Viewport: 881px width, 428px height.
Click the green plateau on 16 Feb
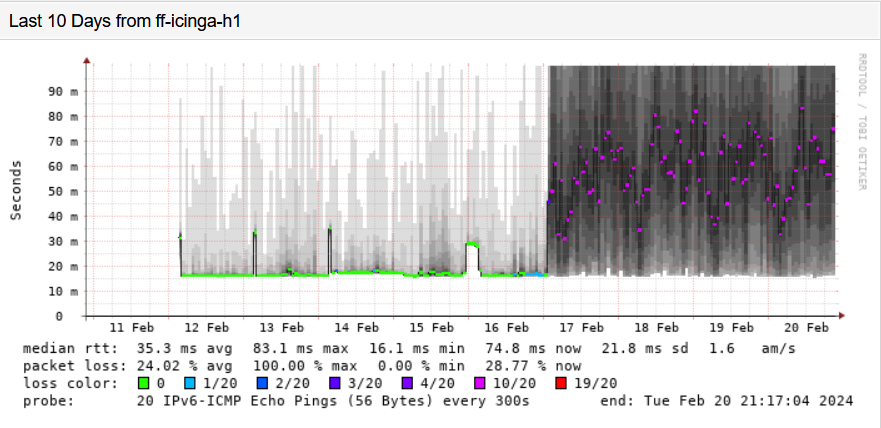473,244
